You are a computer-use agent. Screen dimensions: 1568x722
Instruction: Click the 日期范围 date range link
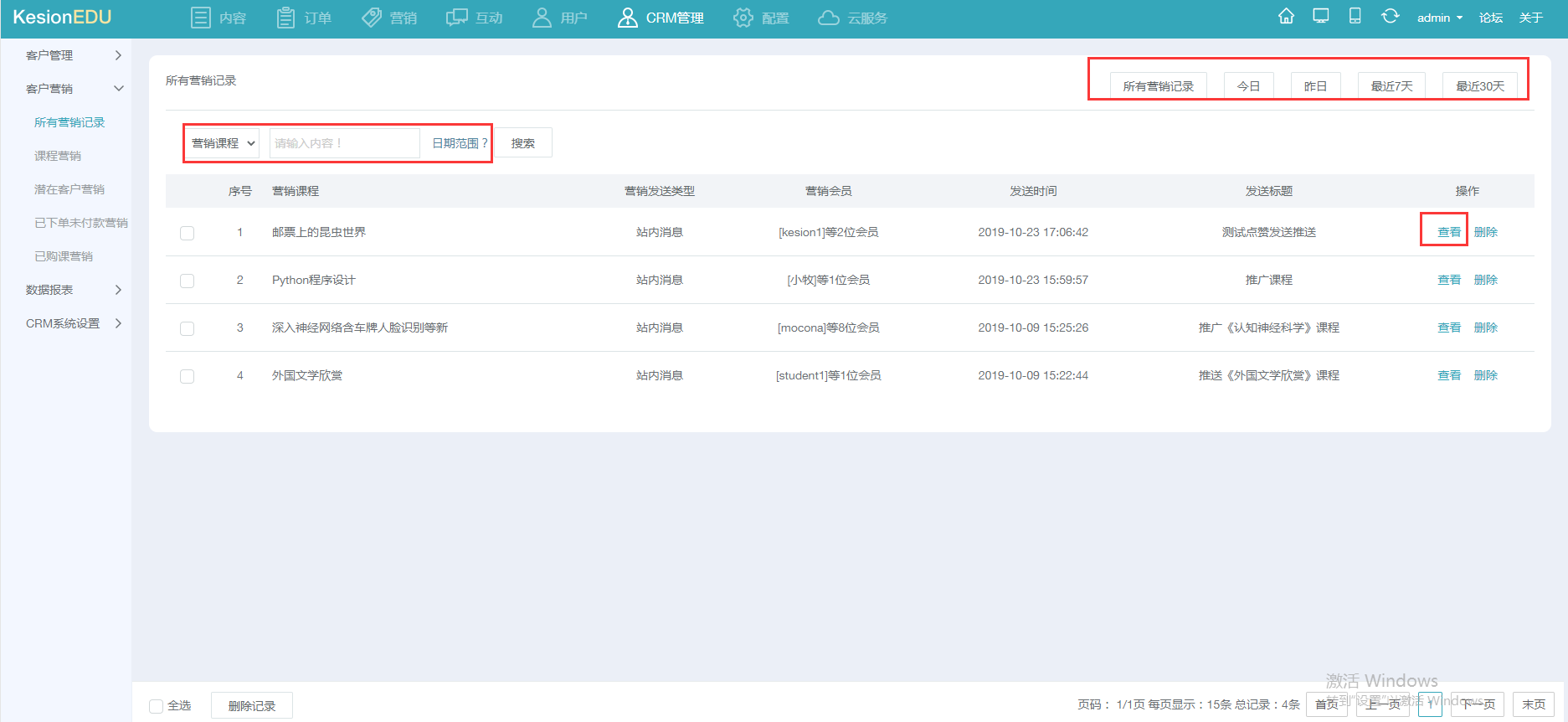[460, 143]
